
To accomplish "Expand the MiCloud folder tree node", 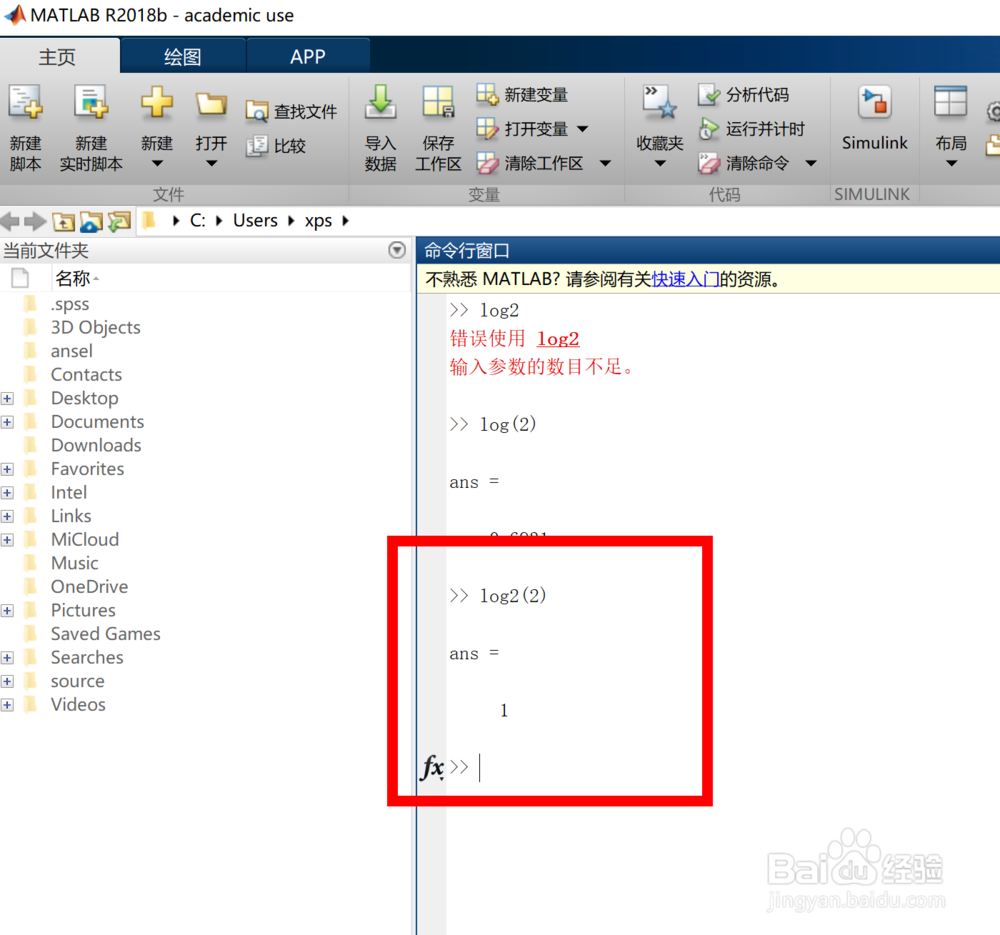I will [7, 540].
